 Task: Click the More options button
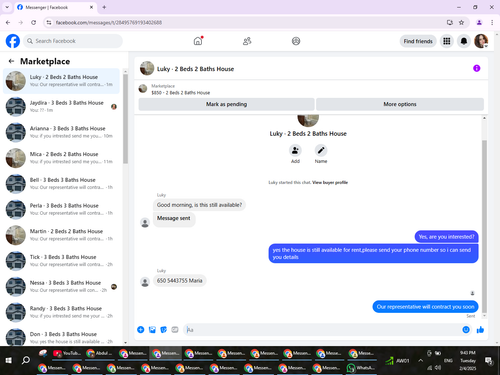(x=400, y=104)
